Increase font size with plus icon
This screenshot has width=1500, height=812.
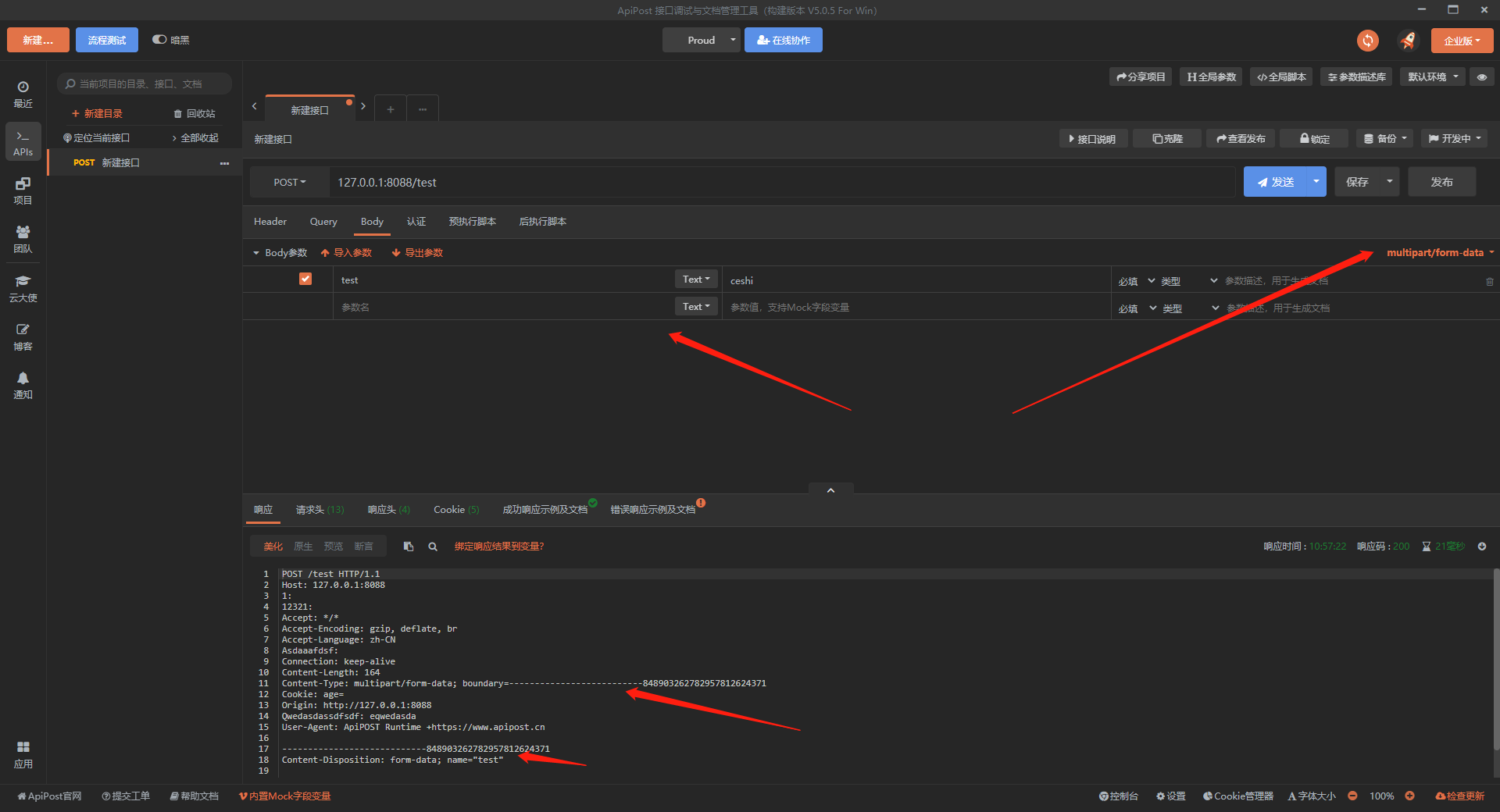pyautogui.click(x=1410, y=796)
